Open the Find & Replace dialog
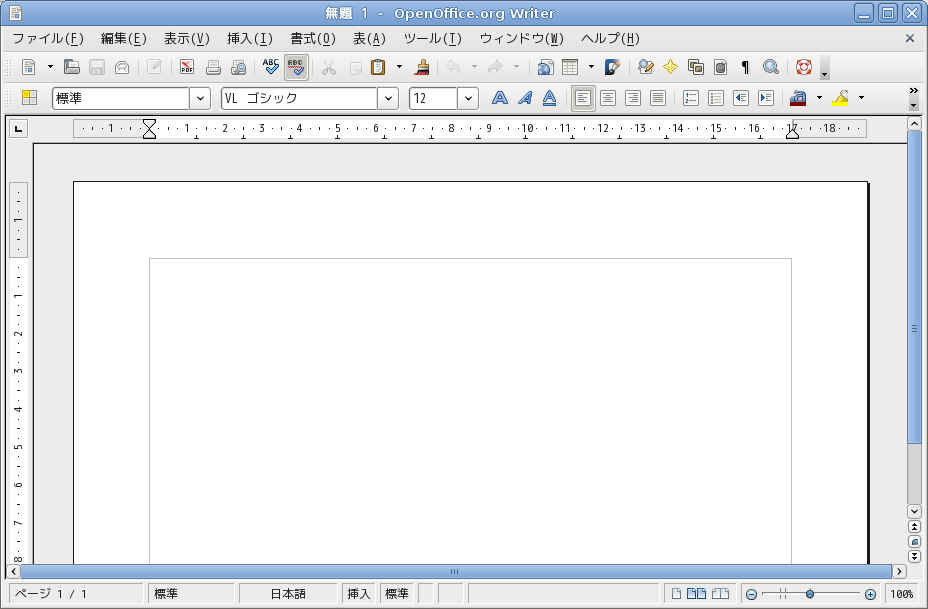The width and height of the screenshot is (928, 609). click(x=645, y=66)
